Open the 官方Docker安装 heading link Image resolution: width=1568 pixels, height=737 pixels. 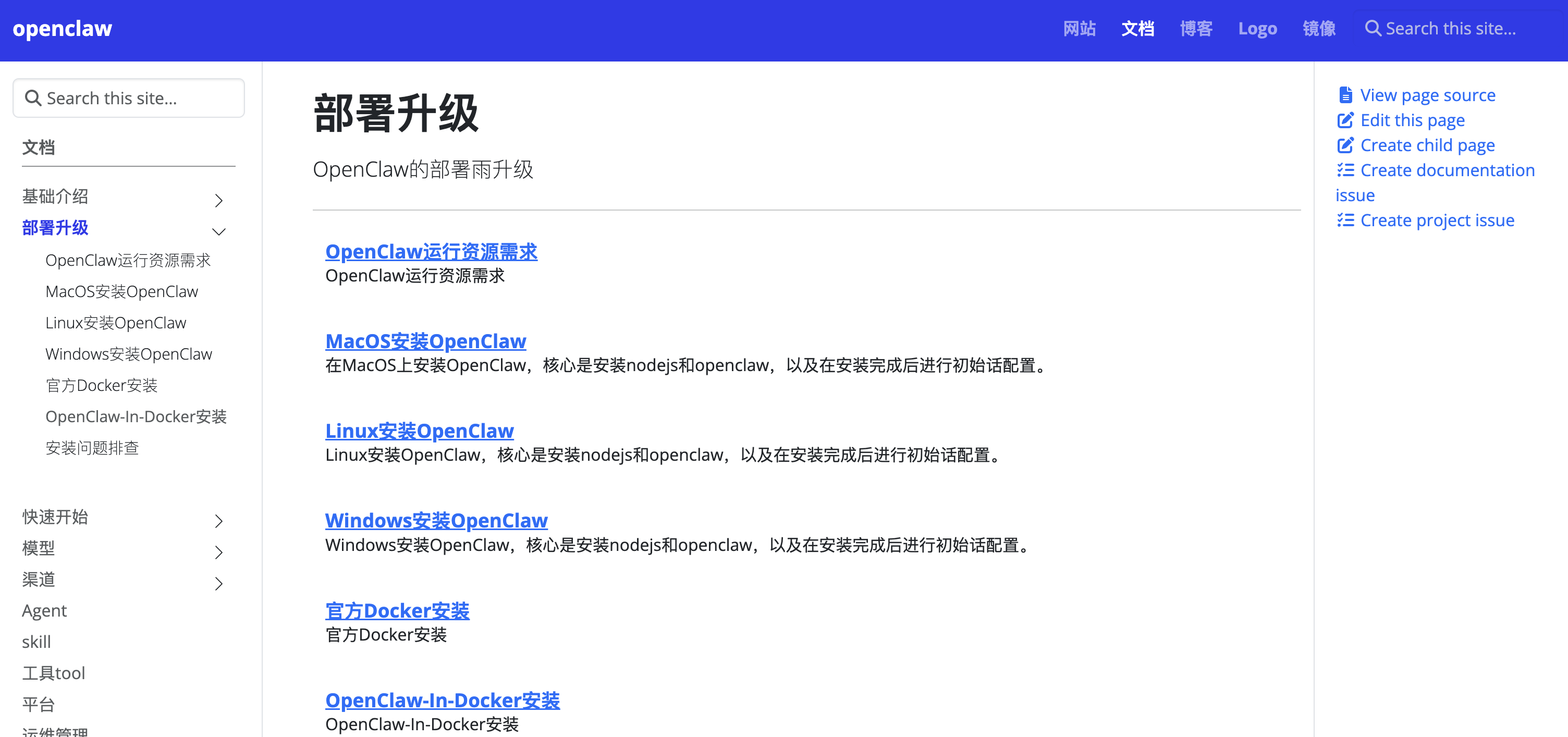pos(397,610)
